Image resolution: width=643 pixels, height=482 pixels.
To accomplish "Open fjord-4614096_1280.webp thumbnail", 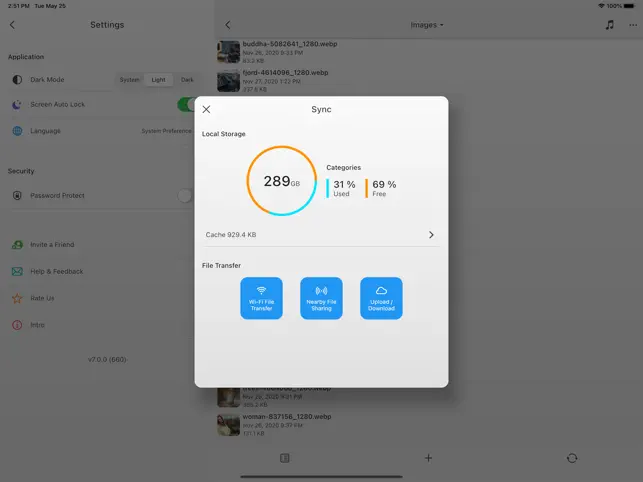I will pos(228,80).
